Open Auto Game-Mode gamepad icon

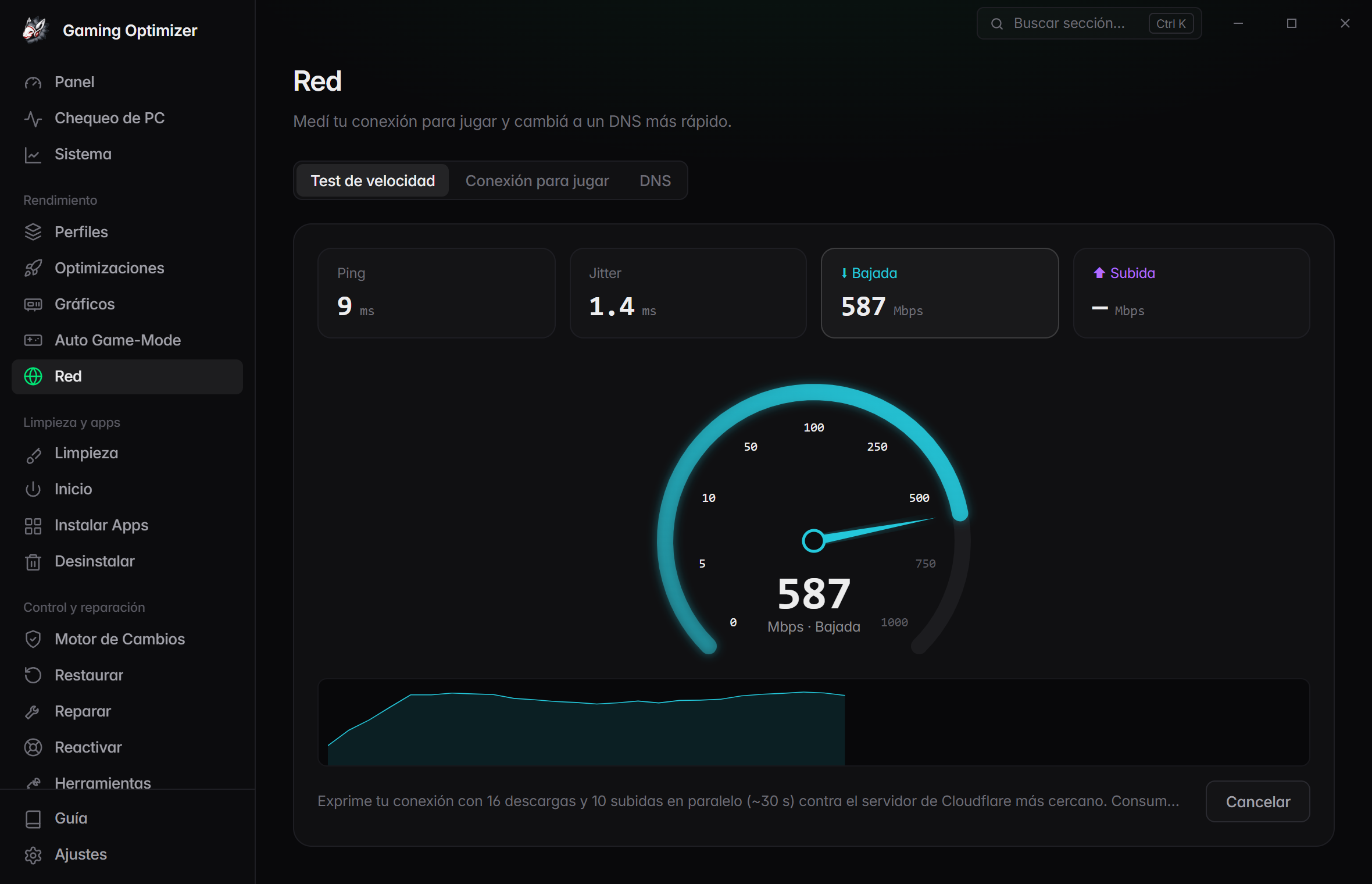pyautogui.click(x=33, y=340)
